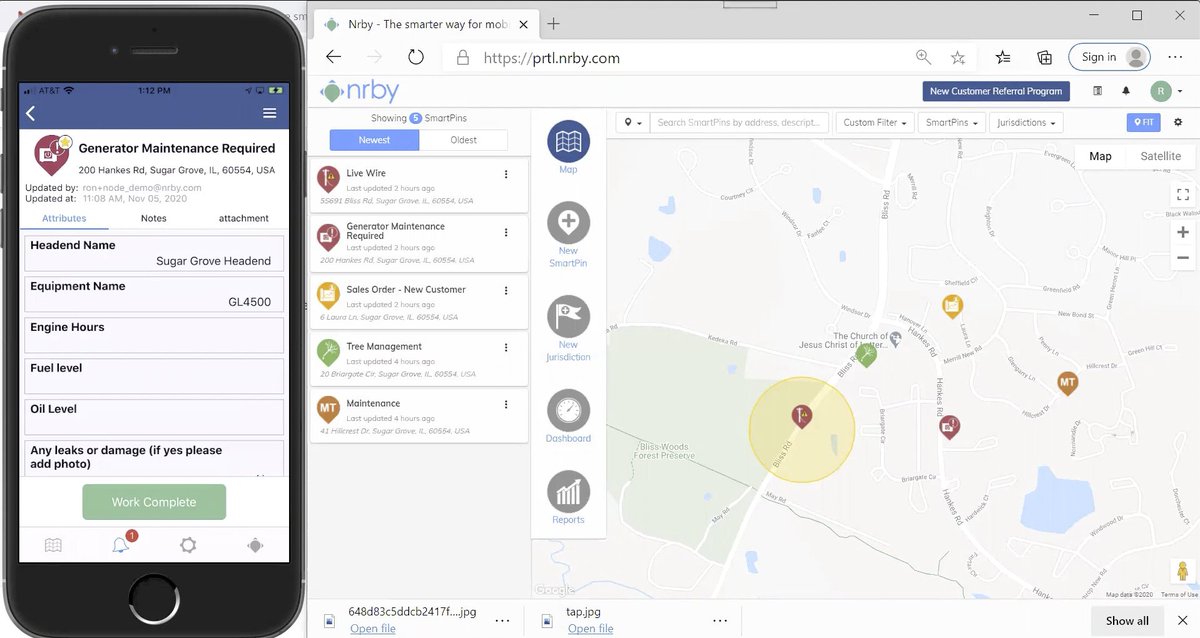Viewport: 1200px width, 638px height.
Task: Select the Street View pegman
Action: 1182,571
